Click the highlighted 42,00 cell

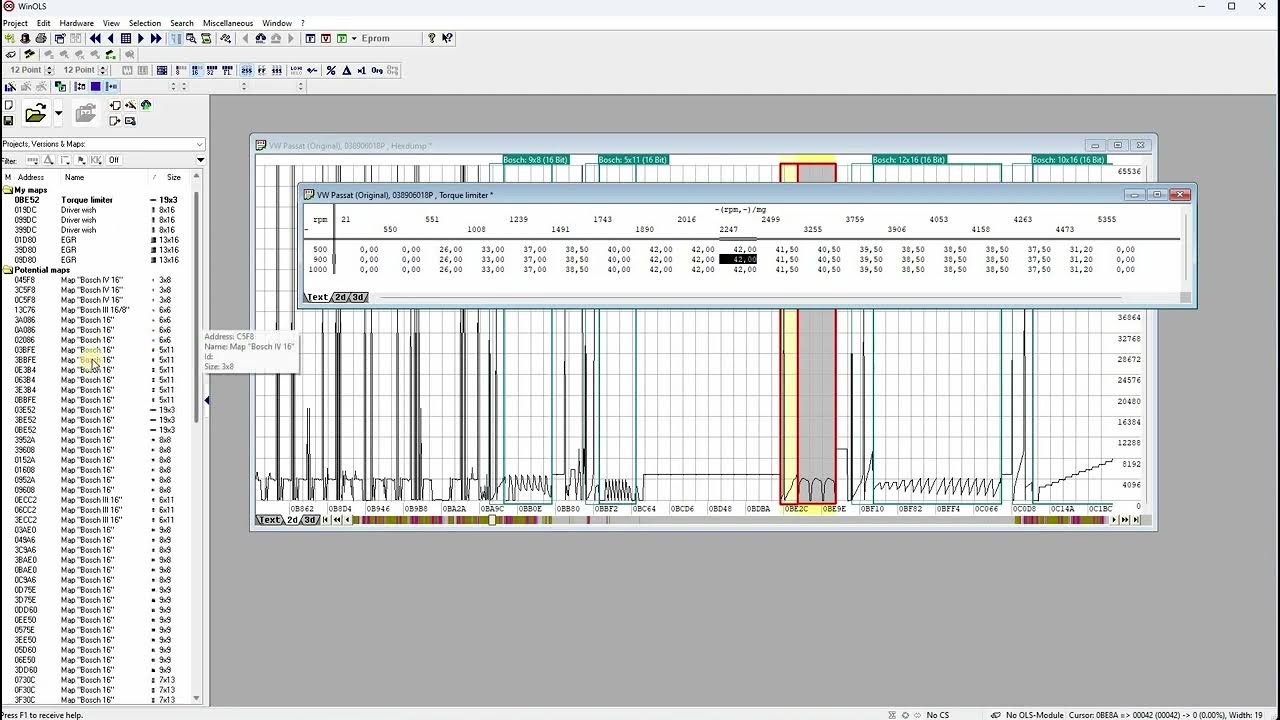[x=738, y=259]
